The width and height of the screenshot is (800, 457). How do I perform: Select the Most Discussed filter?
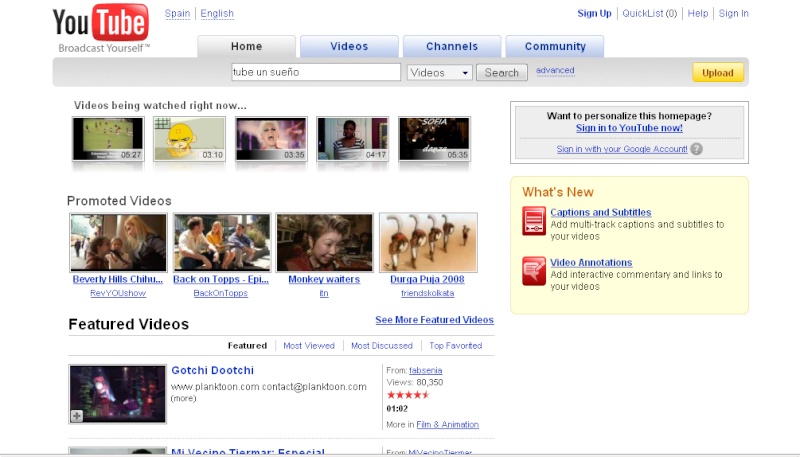point(382,346)
